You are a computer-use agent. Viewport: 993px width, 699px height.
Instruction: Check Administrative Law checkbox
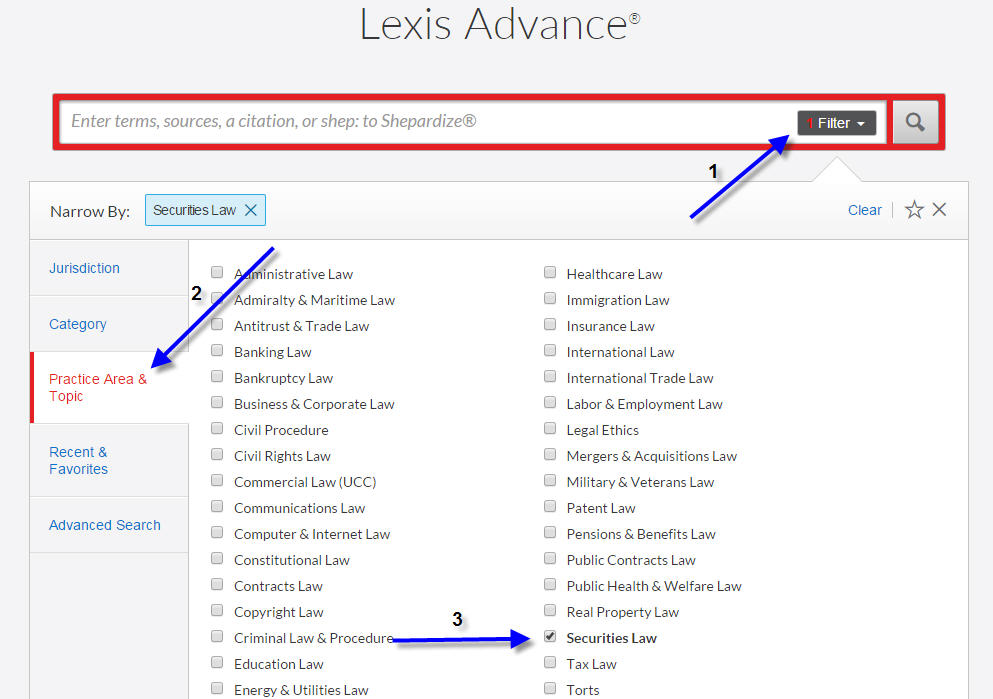[217, 272]
